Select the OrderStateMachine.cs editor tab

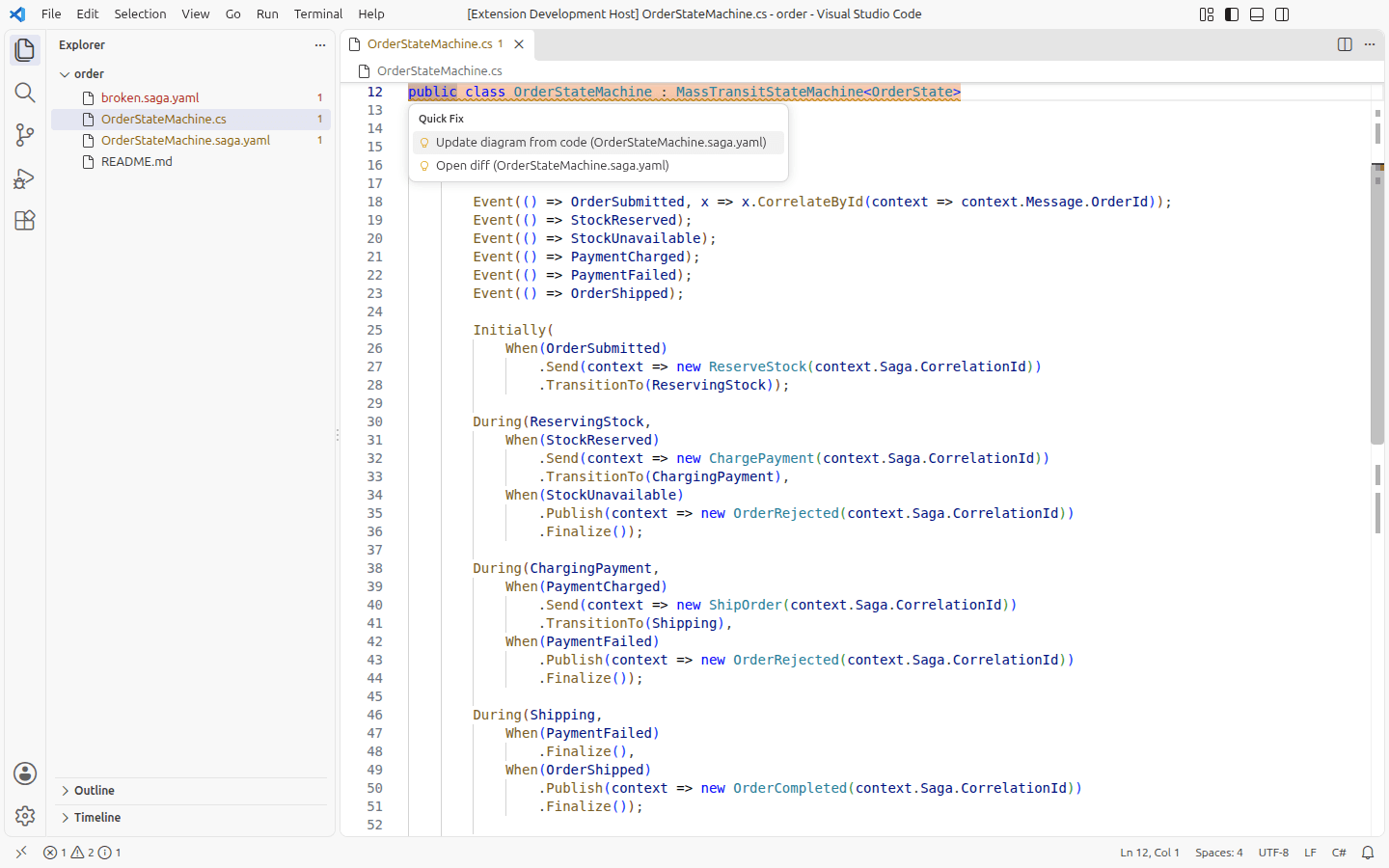pos(438,44)
